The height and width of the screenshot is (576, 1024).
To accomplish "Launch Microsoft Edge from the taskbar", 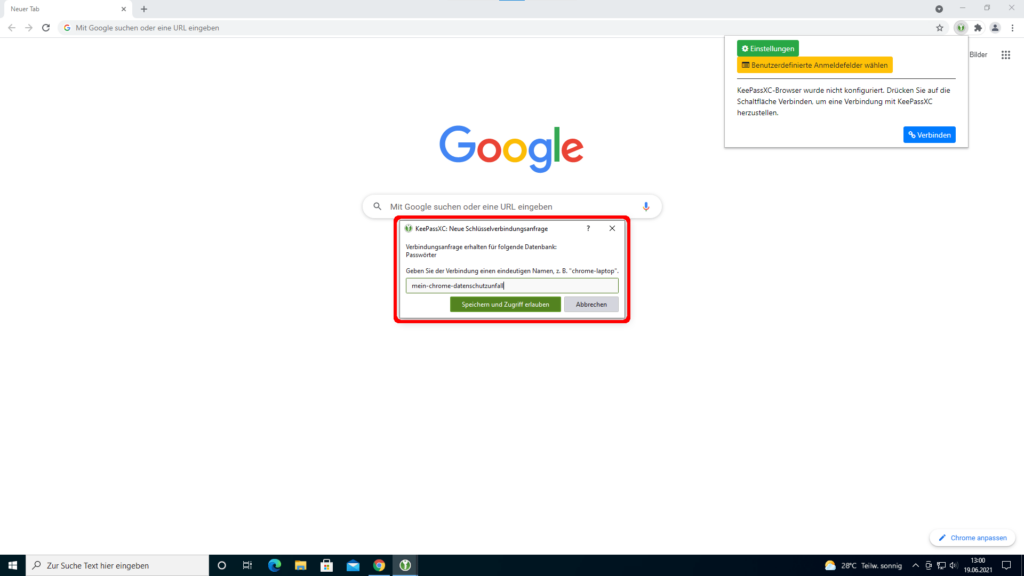I will 274,566.
